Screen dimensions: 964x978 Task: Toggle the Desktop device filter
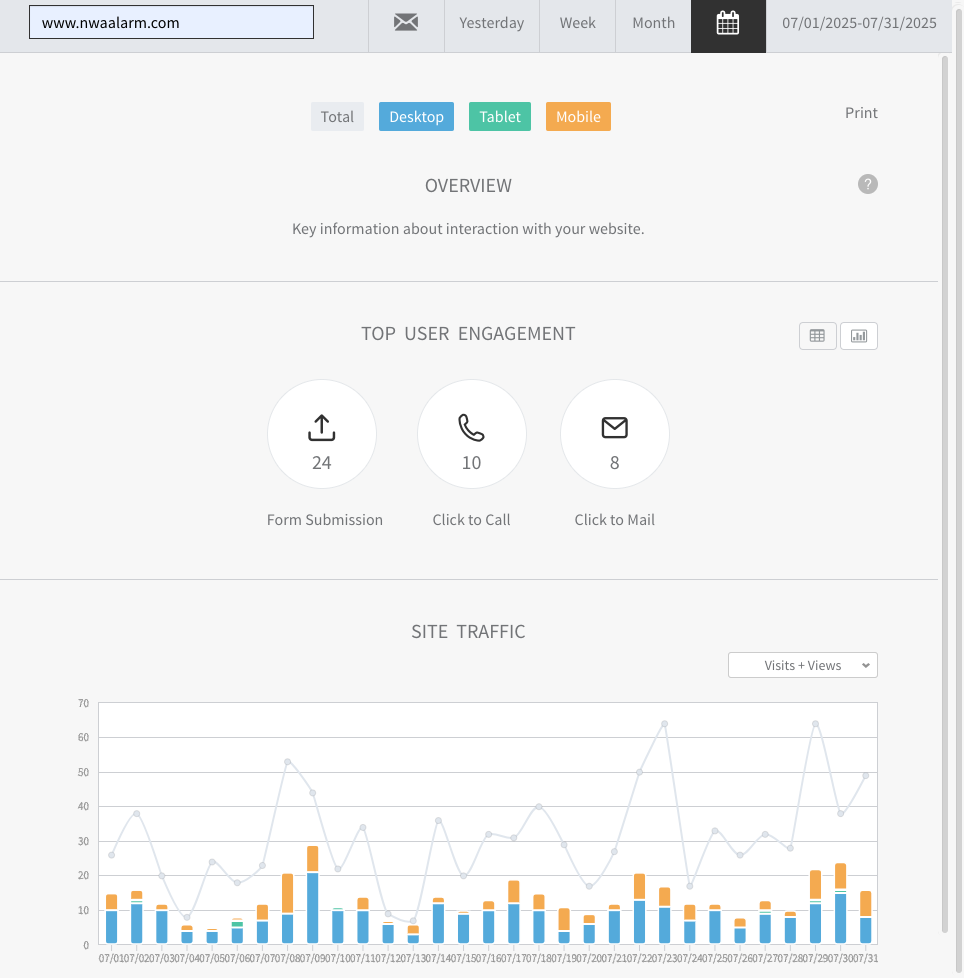tap(417, 117)
